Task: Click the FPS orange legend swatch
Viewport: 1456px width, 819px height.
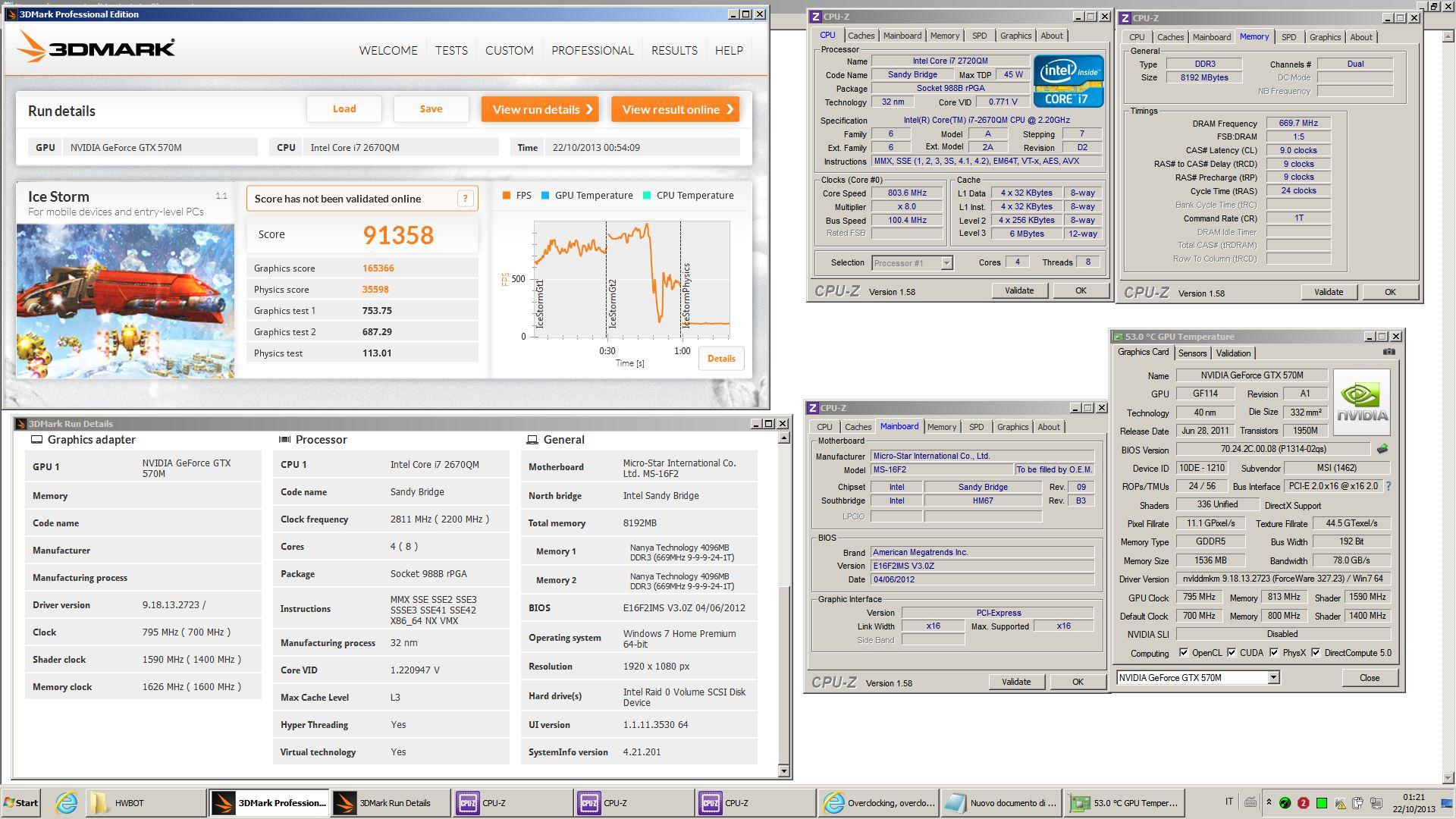Action: (x=507, y=196)
